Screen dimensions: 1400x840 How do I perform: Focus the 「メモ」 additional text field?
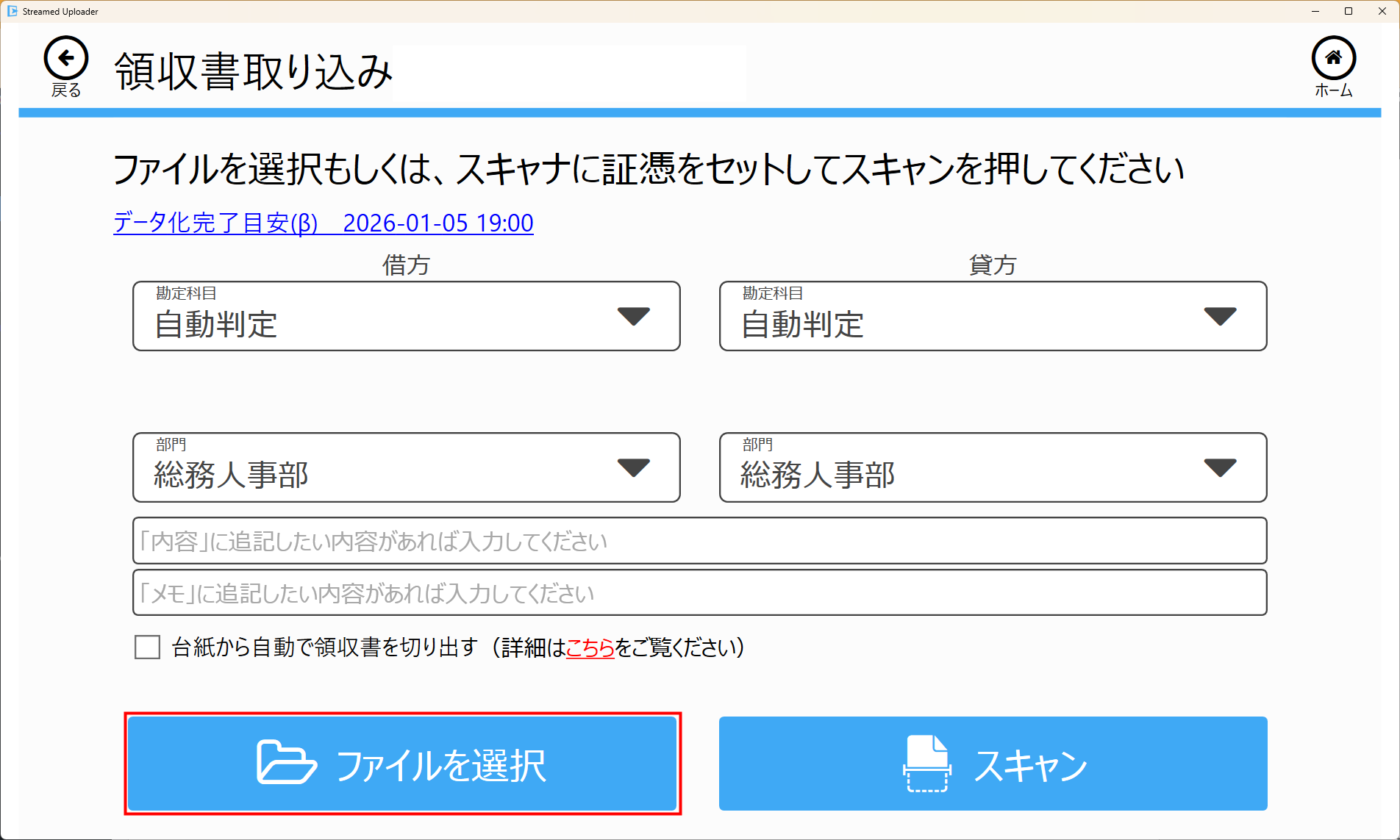(699, 592)
